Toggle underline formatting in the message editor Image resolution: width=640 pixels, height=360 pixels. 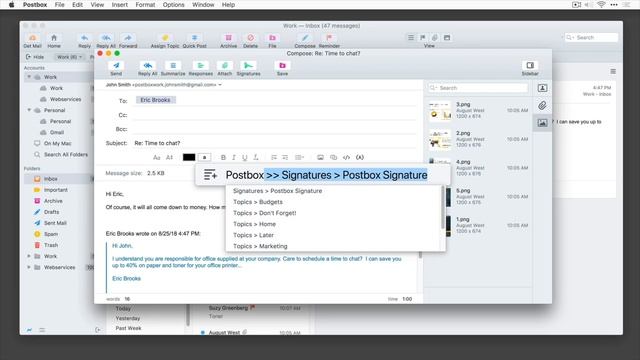click(x=244, y=158)
